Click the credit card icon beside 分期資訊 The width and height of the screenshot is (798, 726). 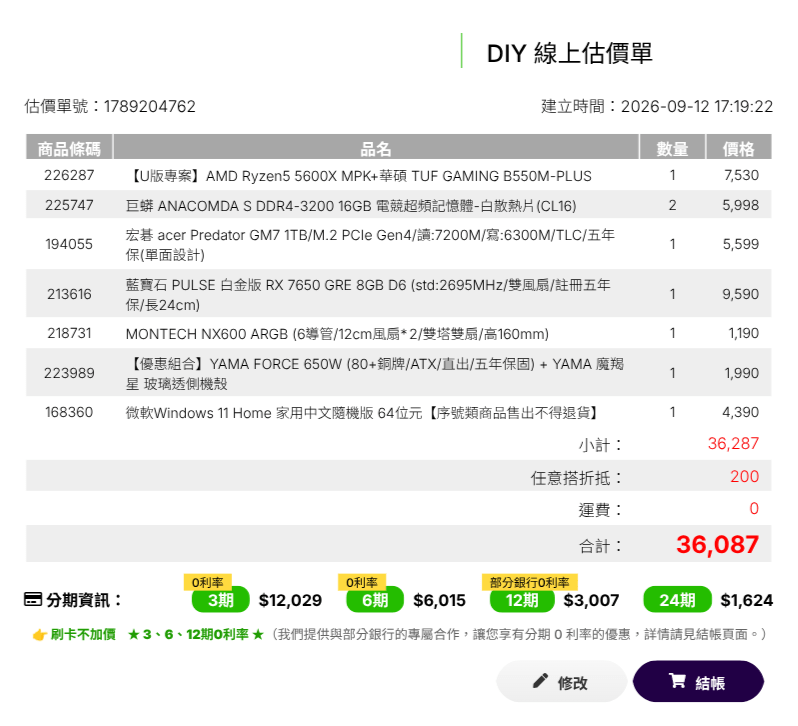pos(33,599)
